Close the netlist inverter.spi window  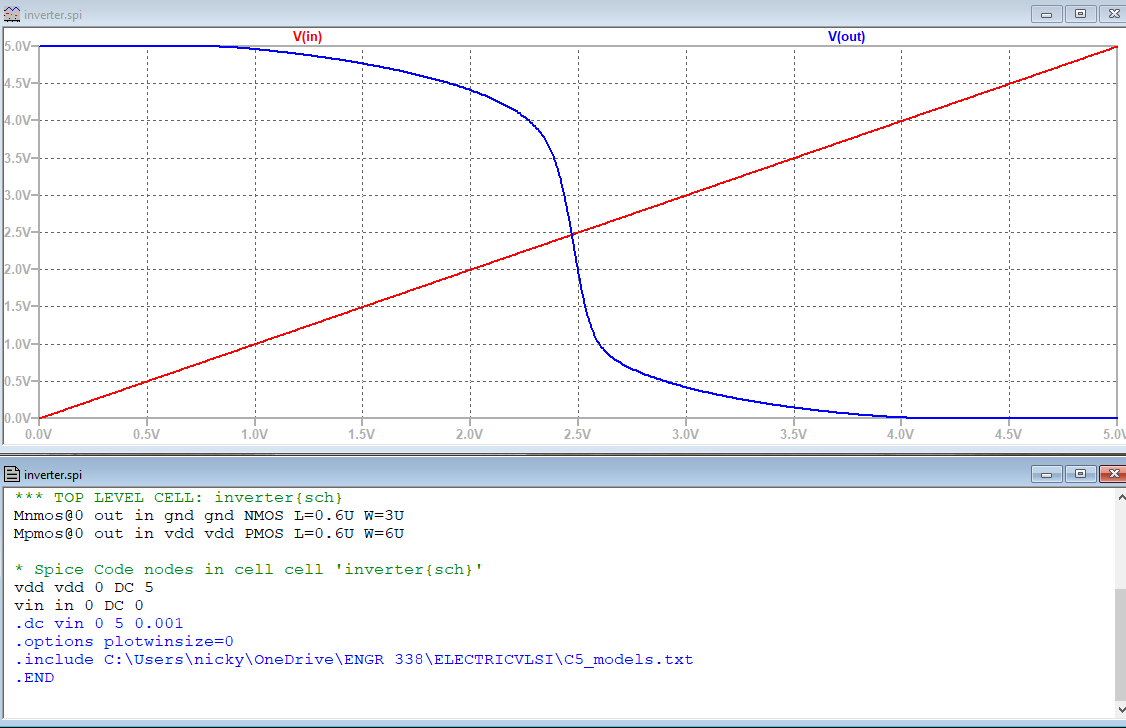pos(1112,474)
